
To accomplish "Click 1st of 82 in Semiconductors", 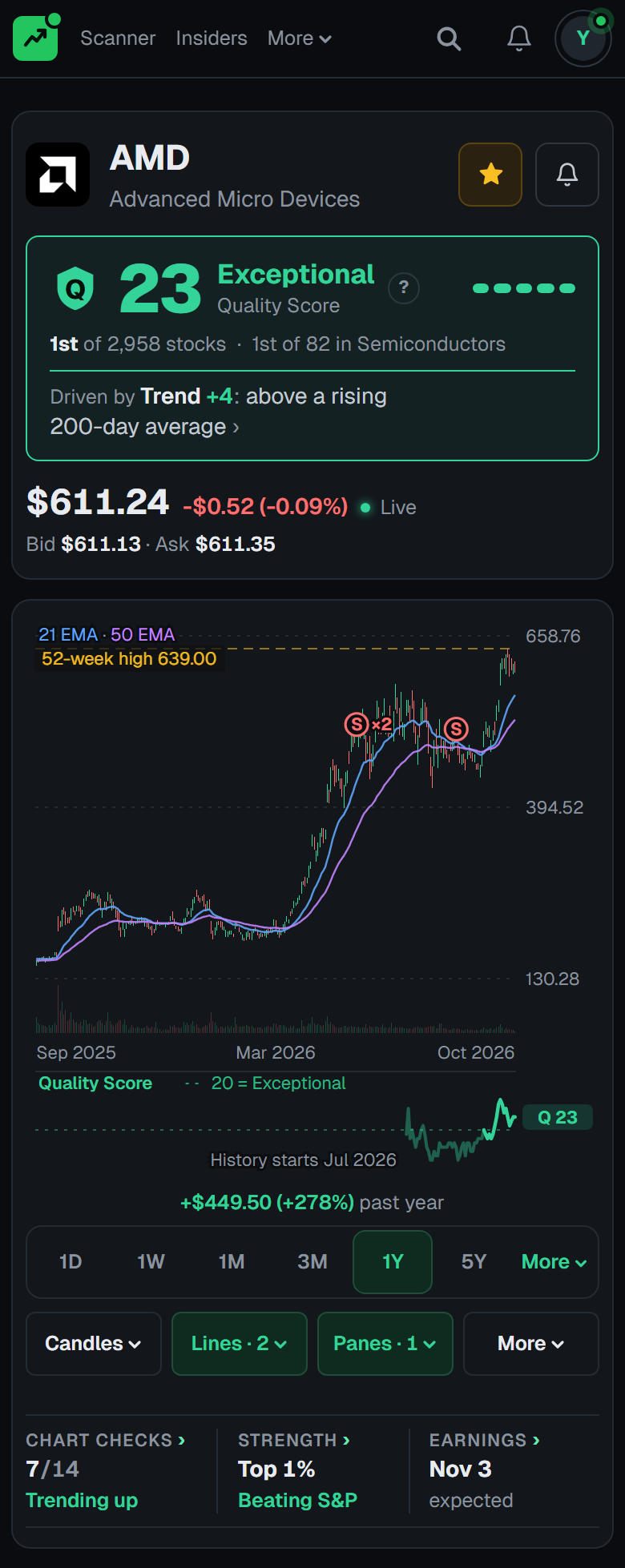I will pyautogui.click(x=378, y=344).
